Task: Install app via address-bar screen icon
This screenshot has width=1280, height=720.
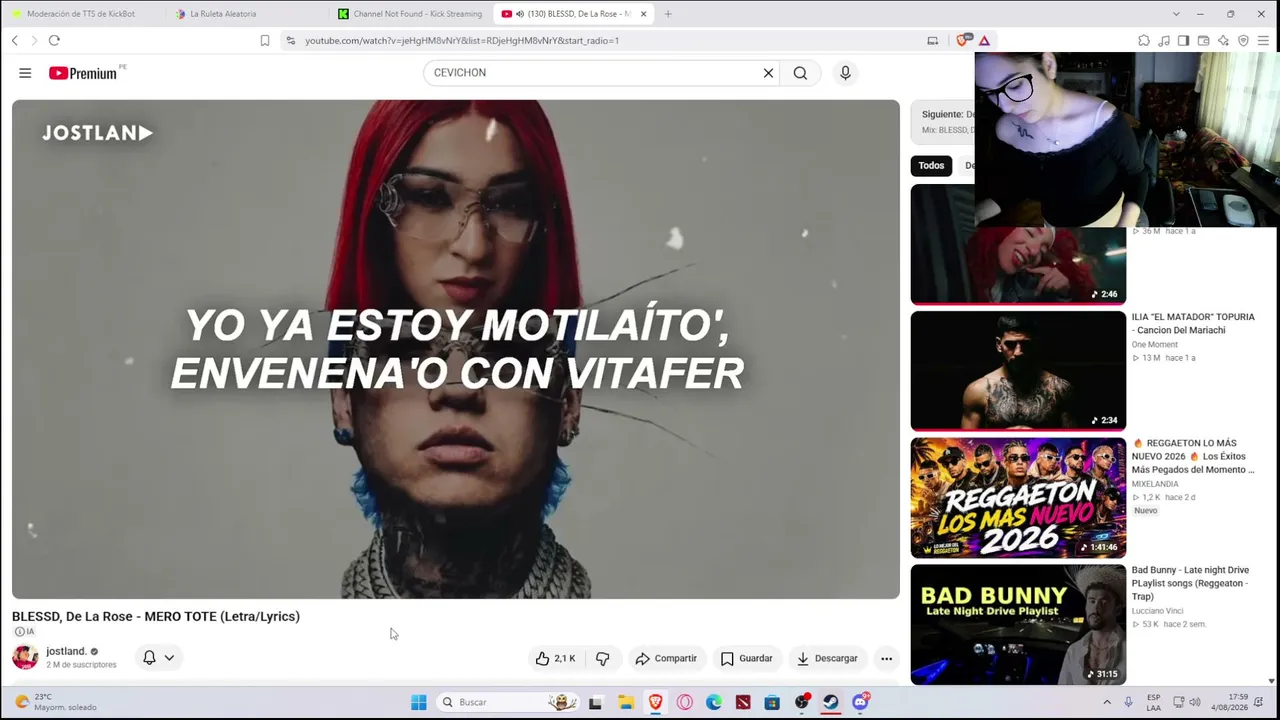Action: click(x=933, y=40)
